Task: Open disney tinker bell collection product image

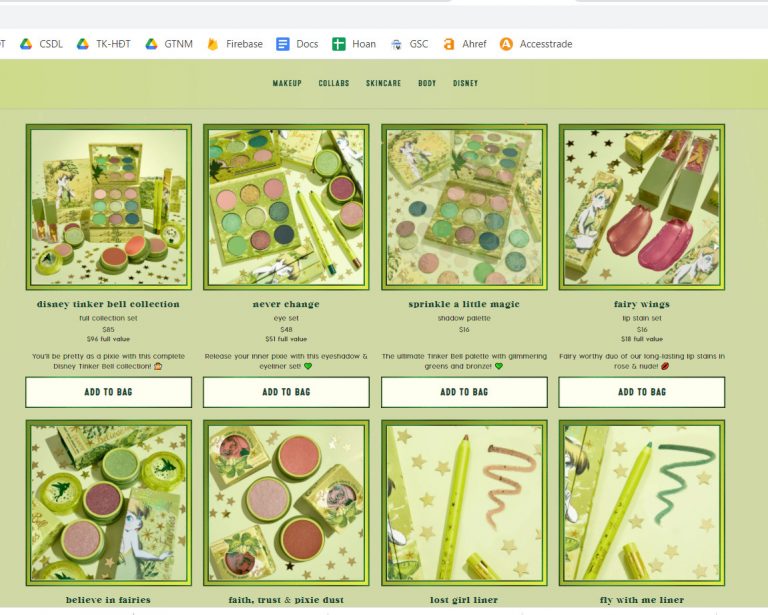Action: [x=109, y=207]
